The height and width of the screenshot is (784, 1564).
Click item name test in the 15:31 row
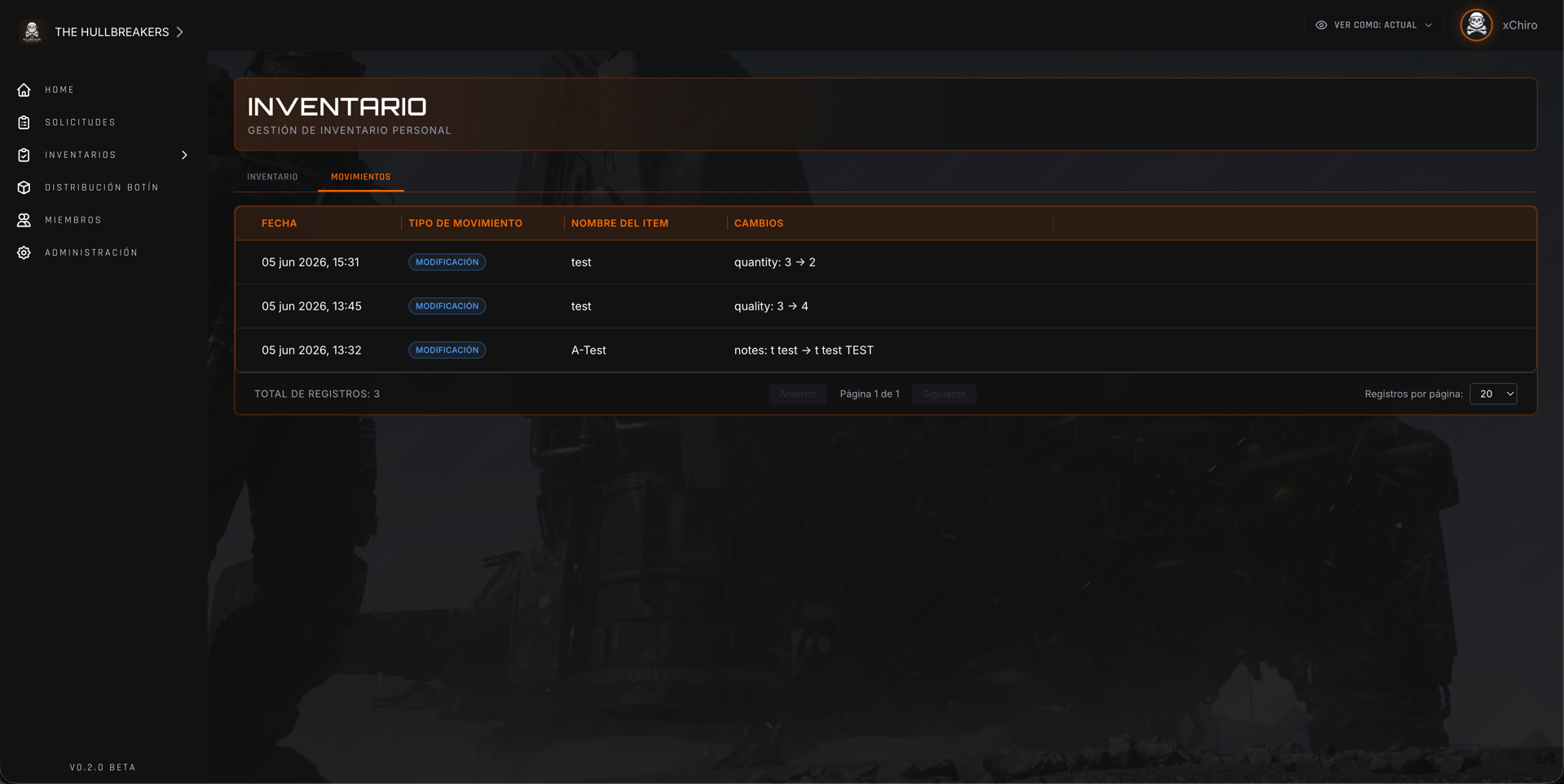[581, 262]
